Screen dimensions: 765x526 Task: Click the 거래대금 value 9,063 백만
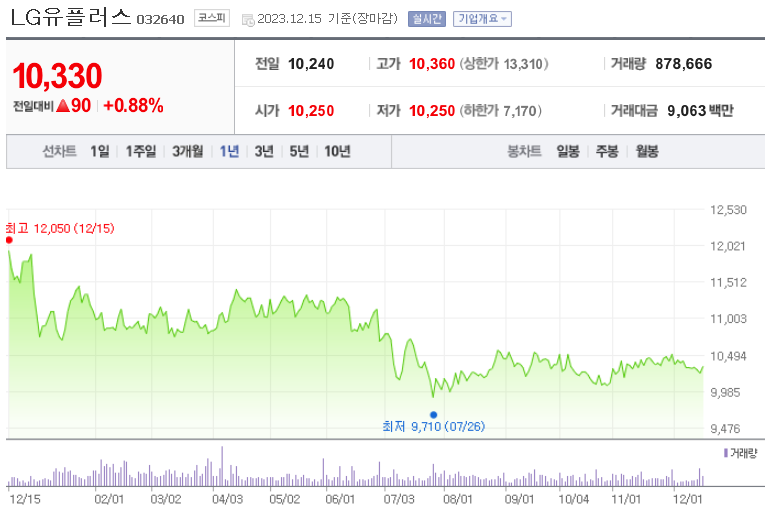pyautogui.click(x=700, y=111)
